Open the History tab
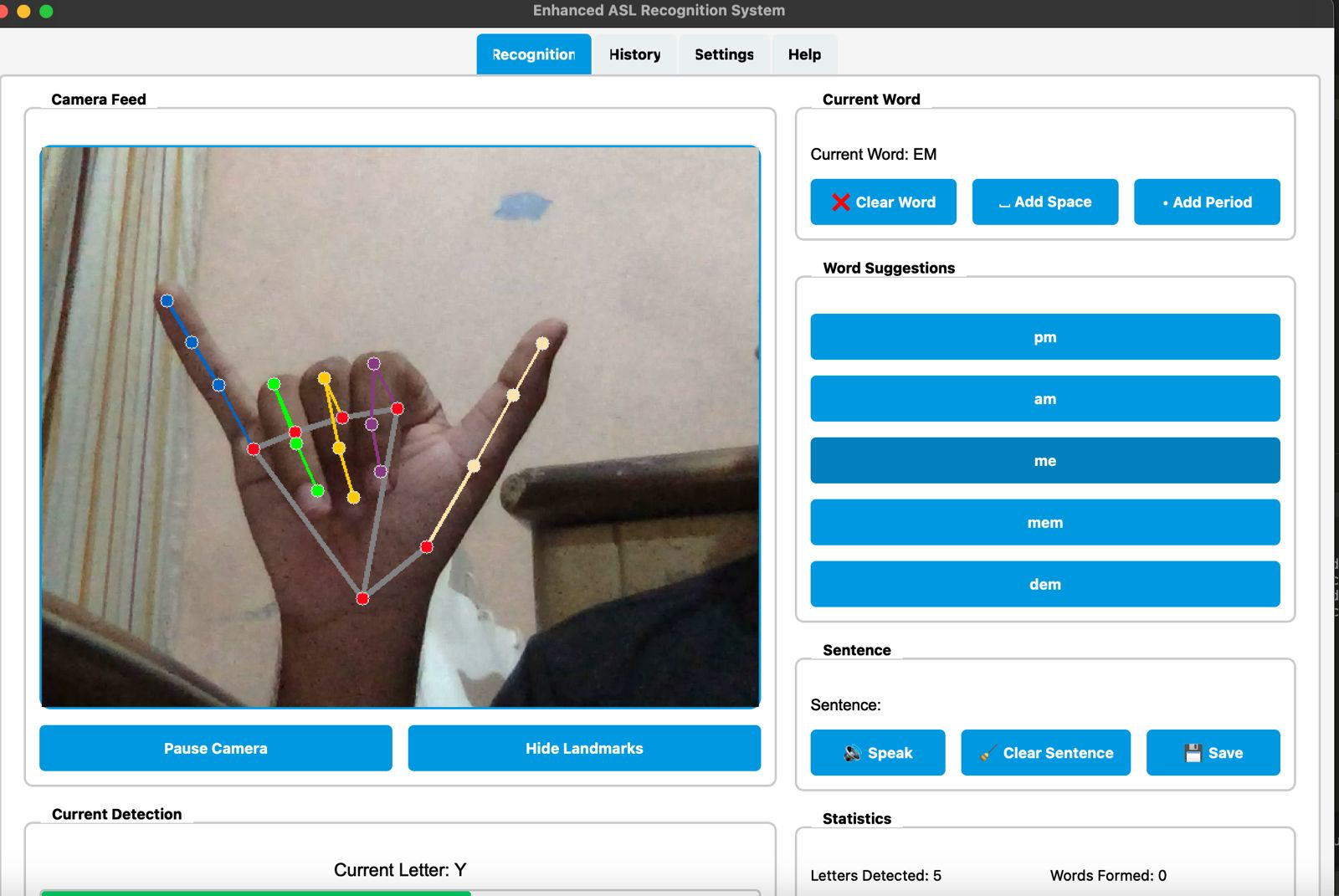This screenshot has height=896, width=1339. tap(634, 54)
